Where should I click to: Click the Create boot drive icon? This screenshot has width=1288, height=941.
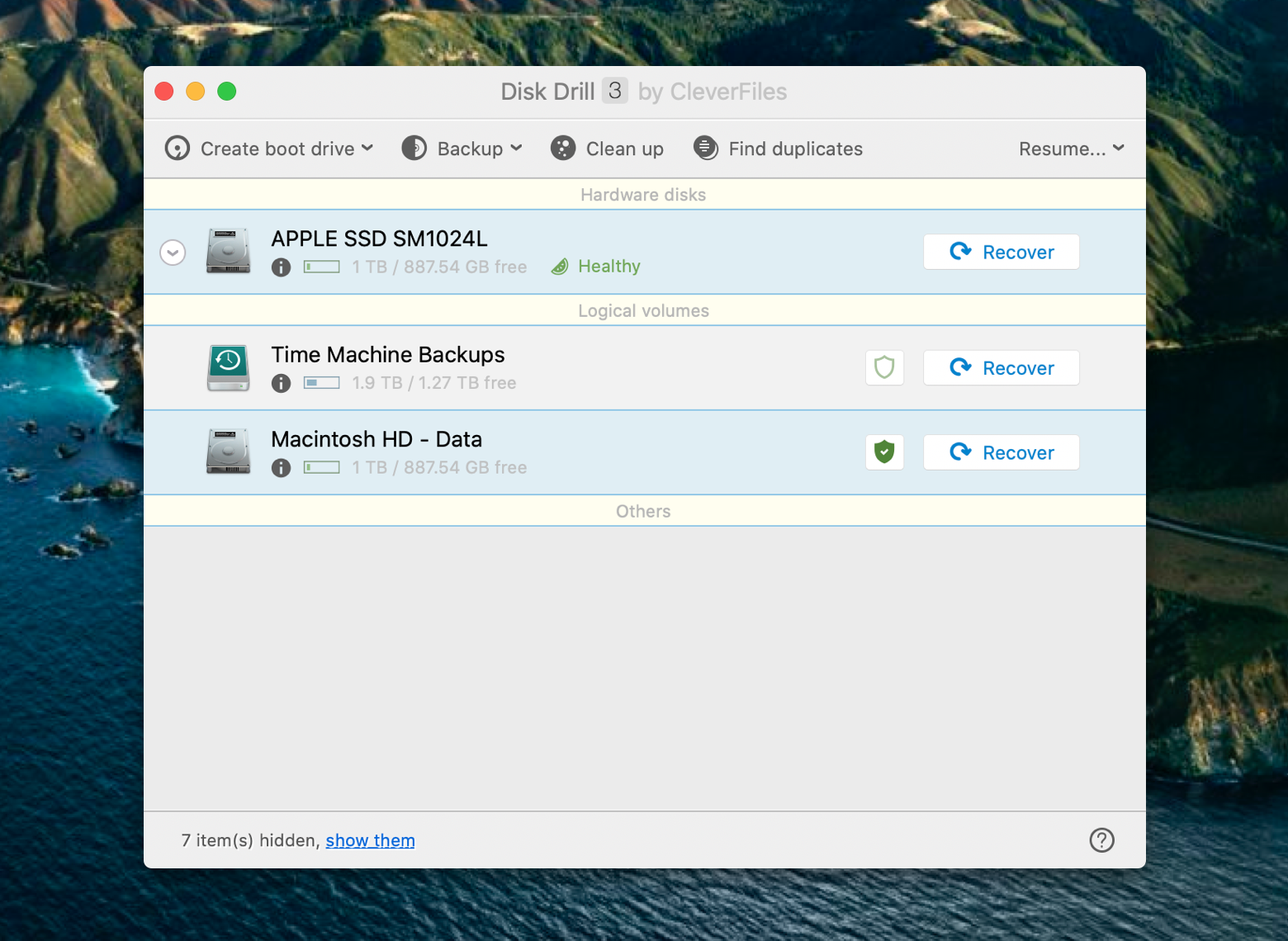pos(178,149)
